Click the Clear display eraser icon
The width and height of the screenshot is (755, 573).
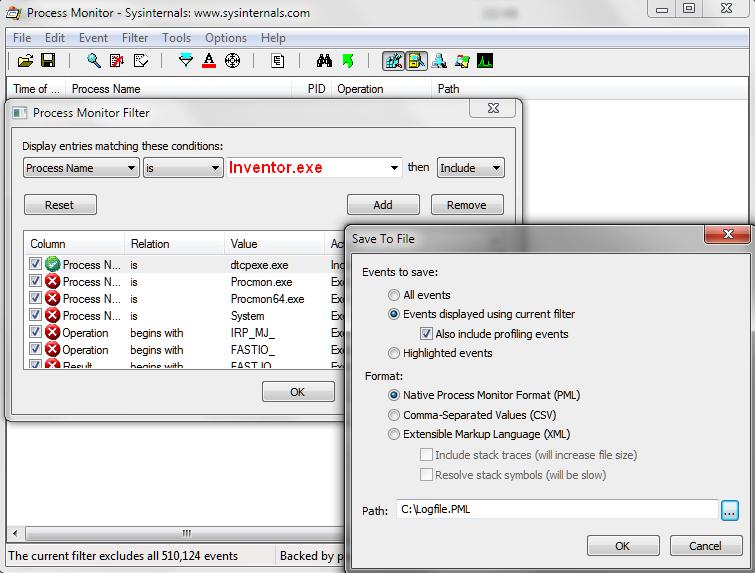coord(141,61)
